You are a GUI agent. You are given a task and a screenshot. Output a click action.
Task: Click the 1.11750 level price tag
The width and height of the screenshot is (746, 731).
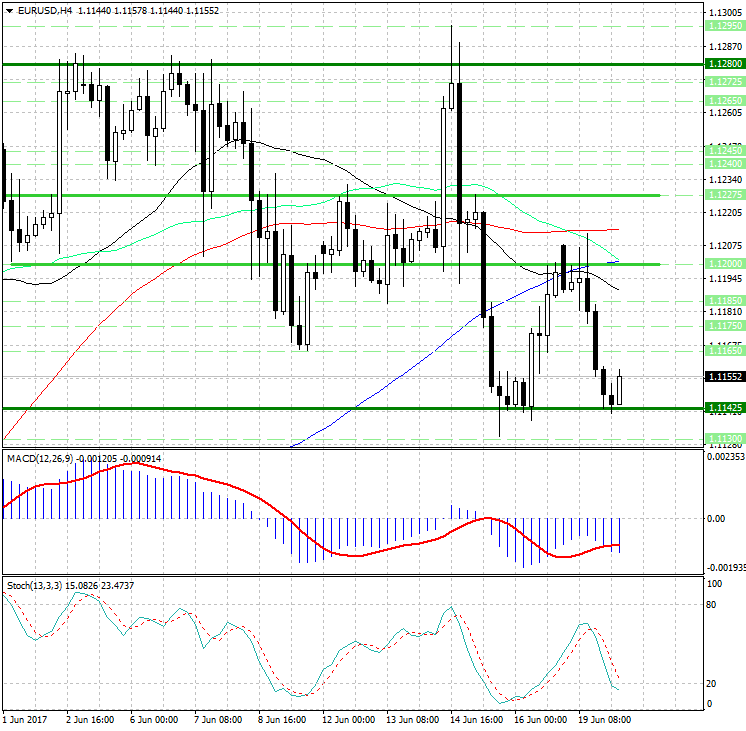tap(725, 326)
